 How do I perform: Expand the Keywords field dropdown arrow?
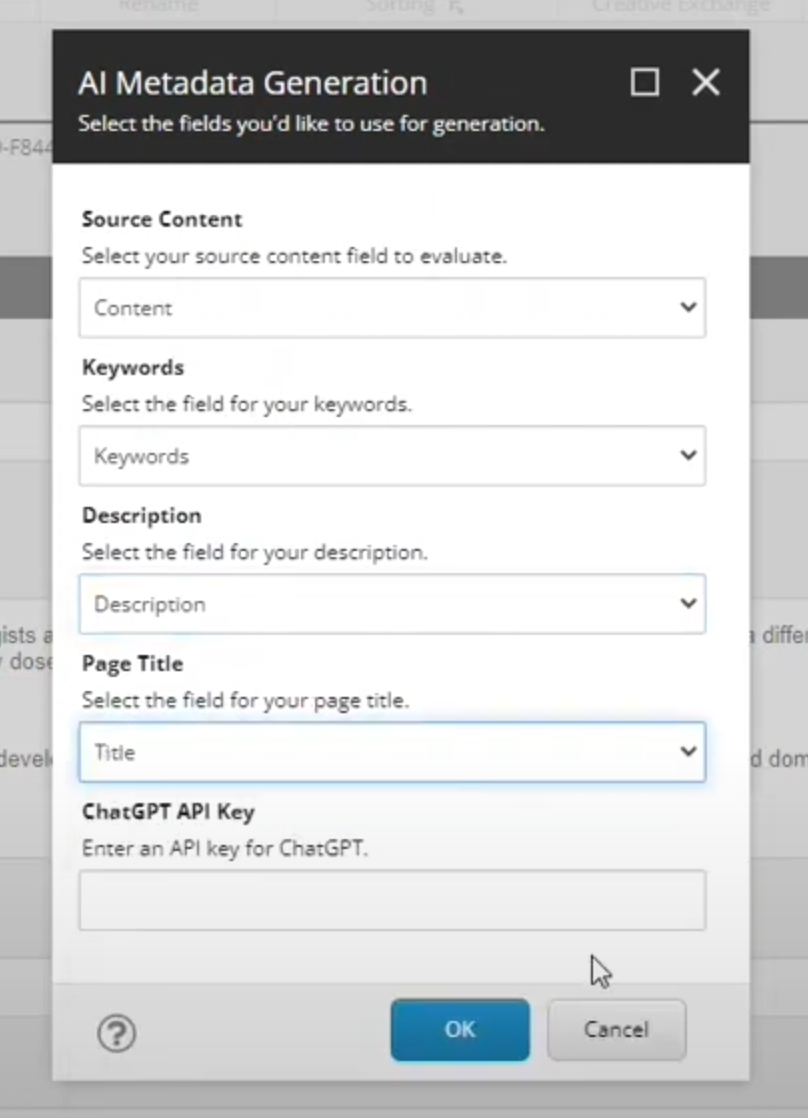[x=688, y=456]
